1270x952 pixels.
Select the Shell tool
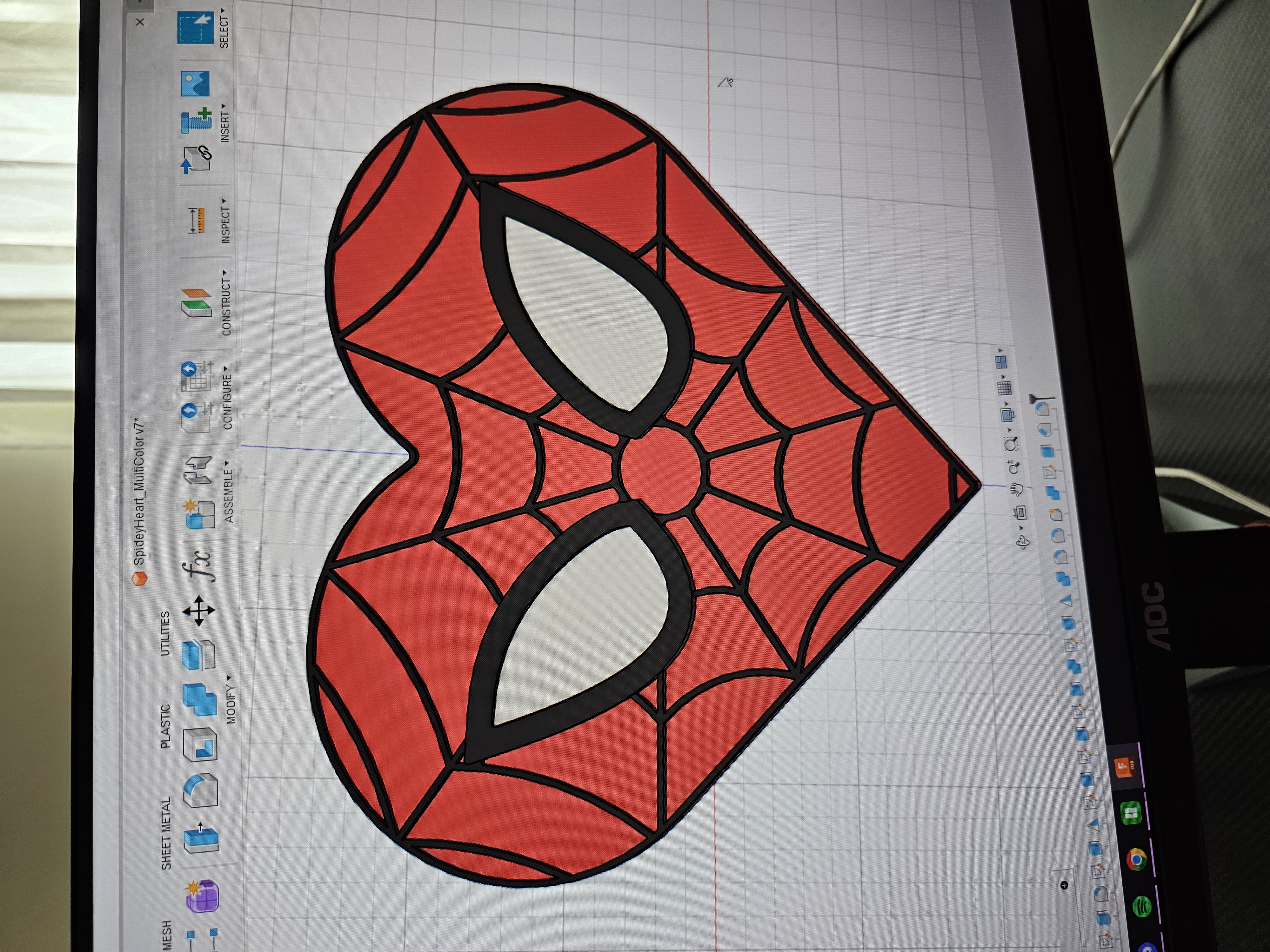click(200, 744)
